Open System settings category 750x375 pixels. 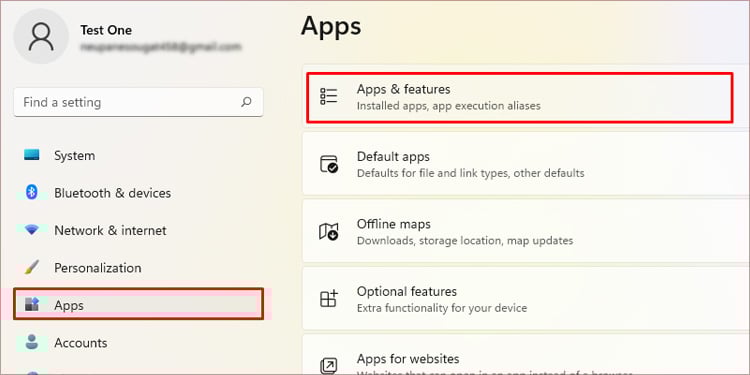pyautogui.click(x=138, y=155)
